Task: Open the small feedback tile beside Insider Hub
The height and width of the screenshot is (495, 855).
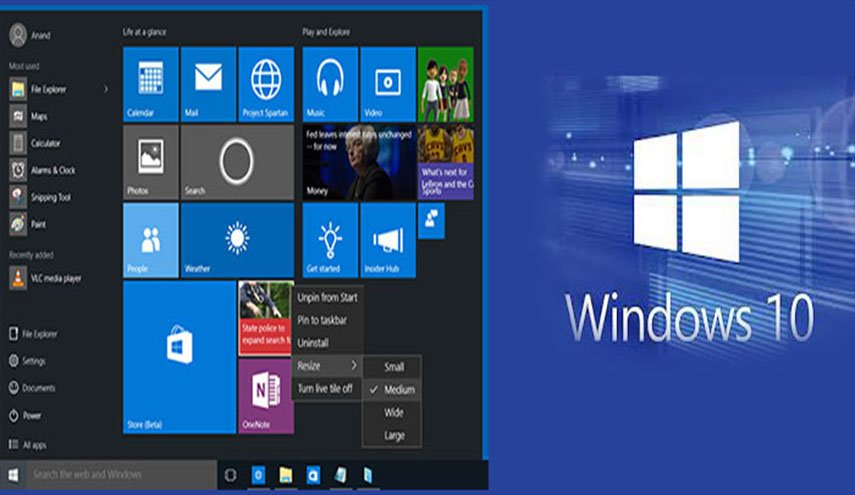Action: (x=431, y=221)
